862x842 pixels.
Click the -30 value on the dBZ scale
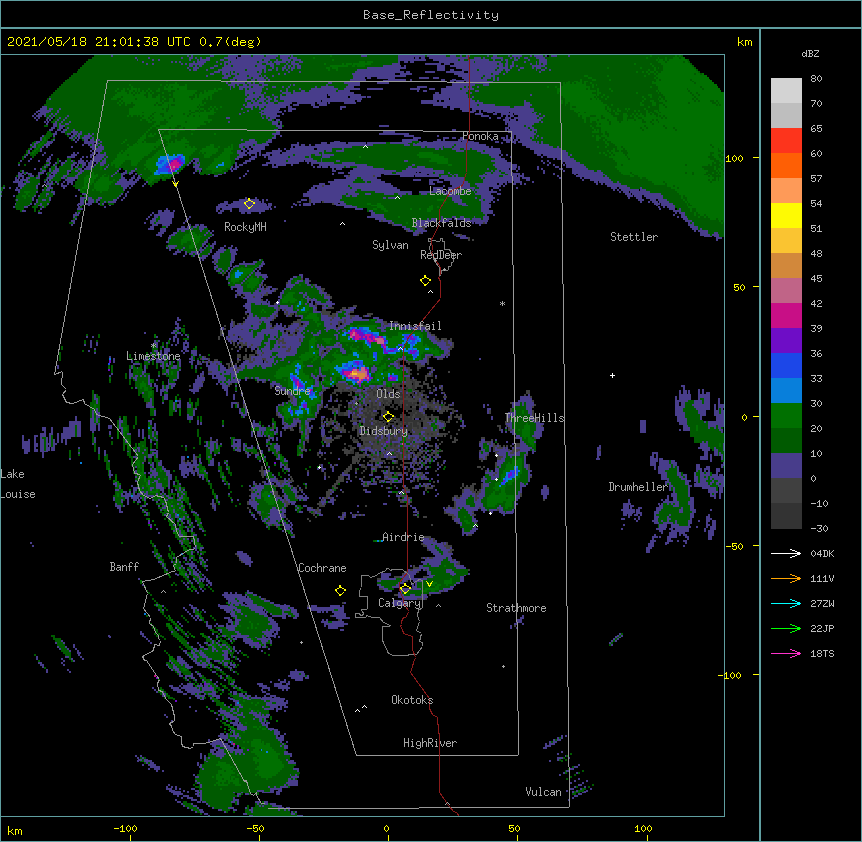pyautogui.click(x=819, y=528)
